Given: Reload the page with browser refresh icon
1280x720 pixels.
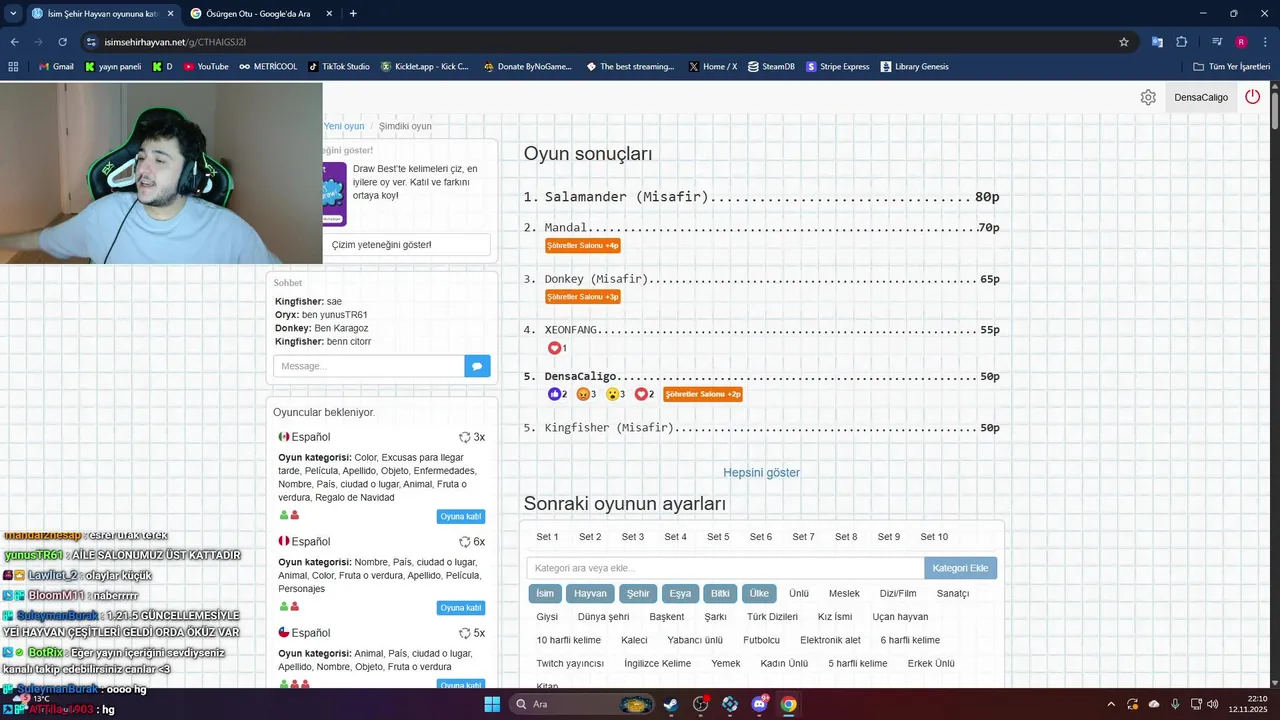Looking at the screenshot, I should 62,42.
